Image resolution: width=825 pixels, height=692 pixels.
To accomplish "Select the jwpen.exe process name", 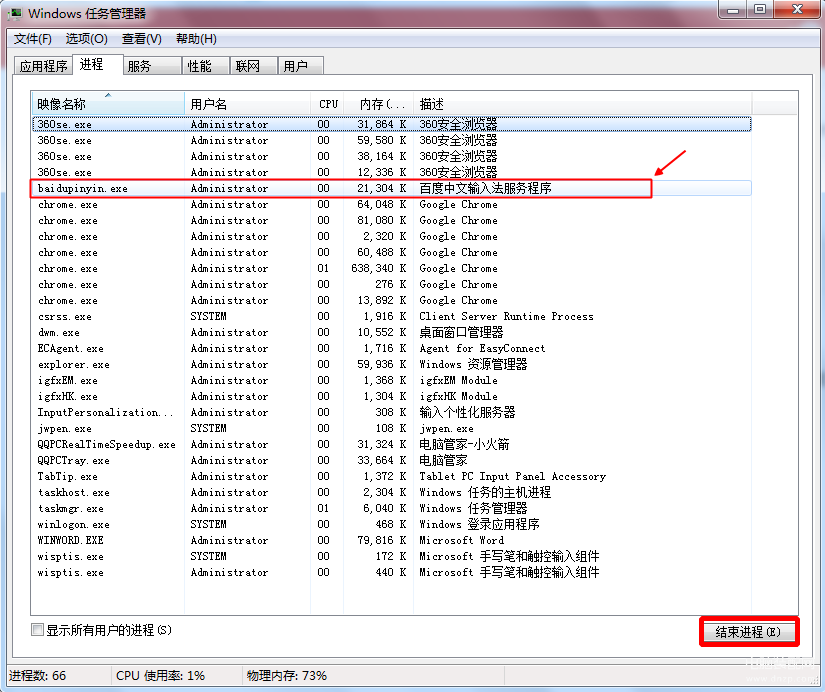I will pyautogui.click(x=64, y=428).
